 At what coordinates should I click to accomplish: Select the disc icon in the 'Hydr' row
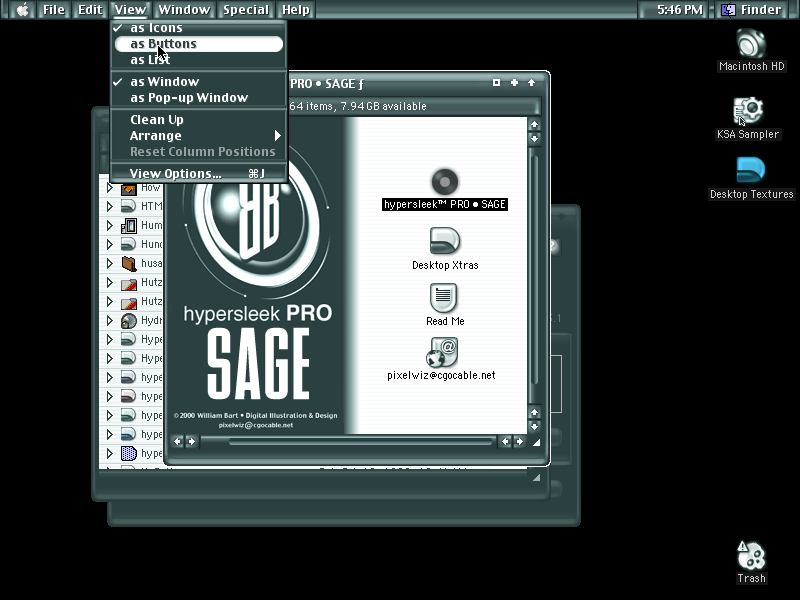129,320
